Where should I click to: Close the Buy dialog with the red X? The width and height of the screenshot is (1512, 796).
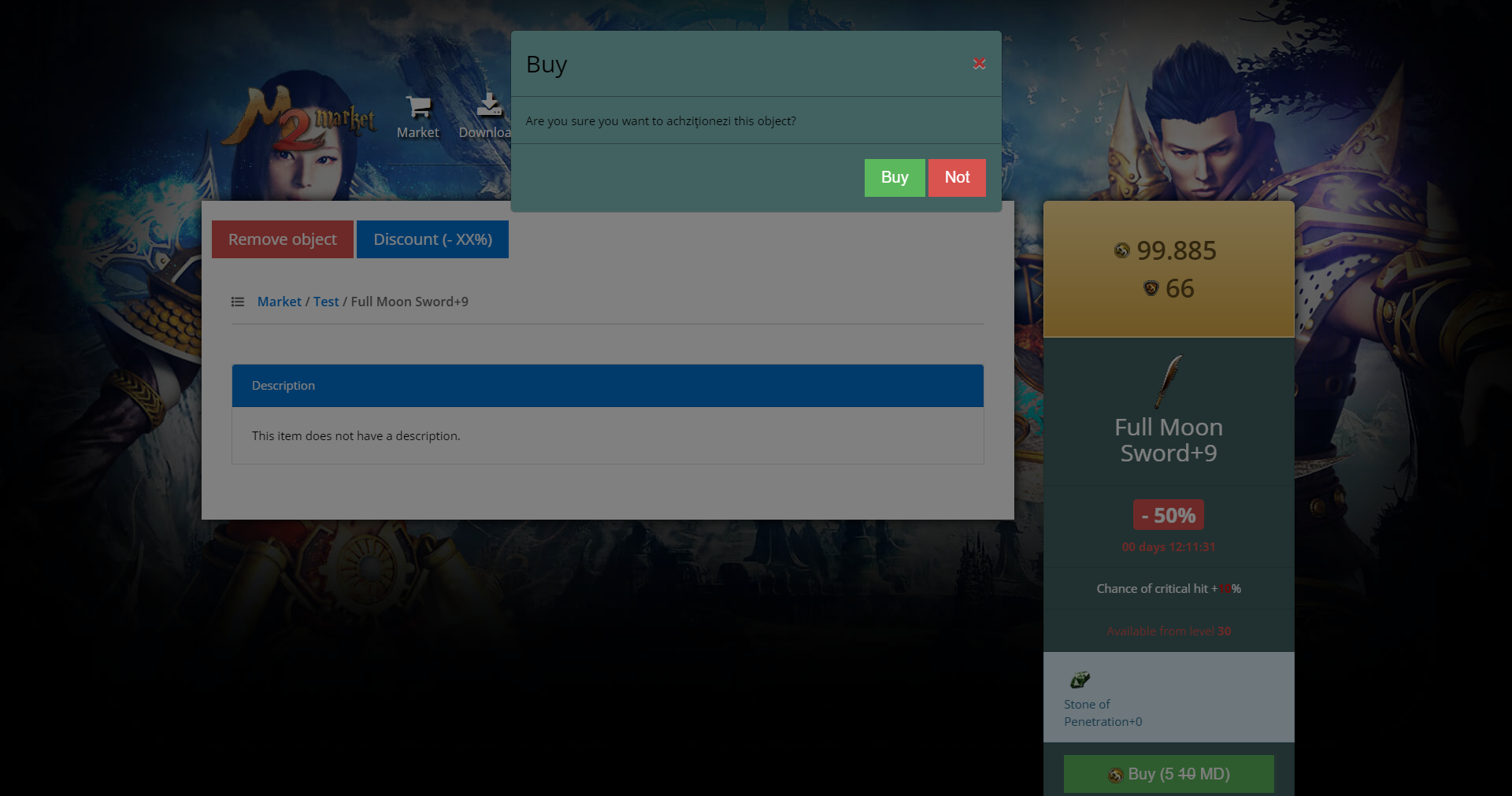click(979, 64)
